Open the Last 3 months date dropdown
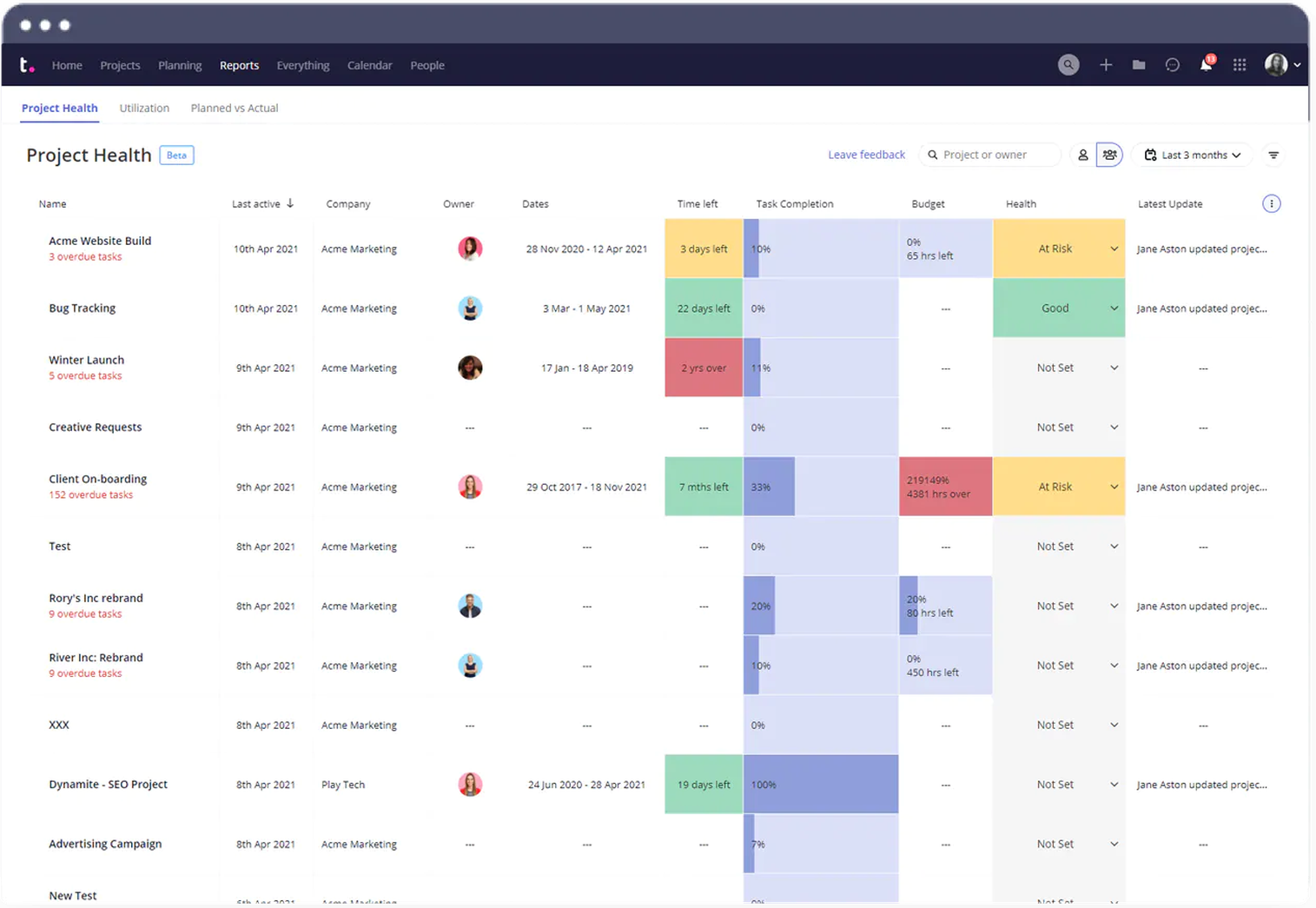Viewport: 1316px width, 908px height. tap(1192, 156)
